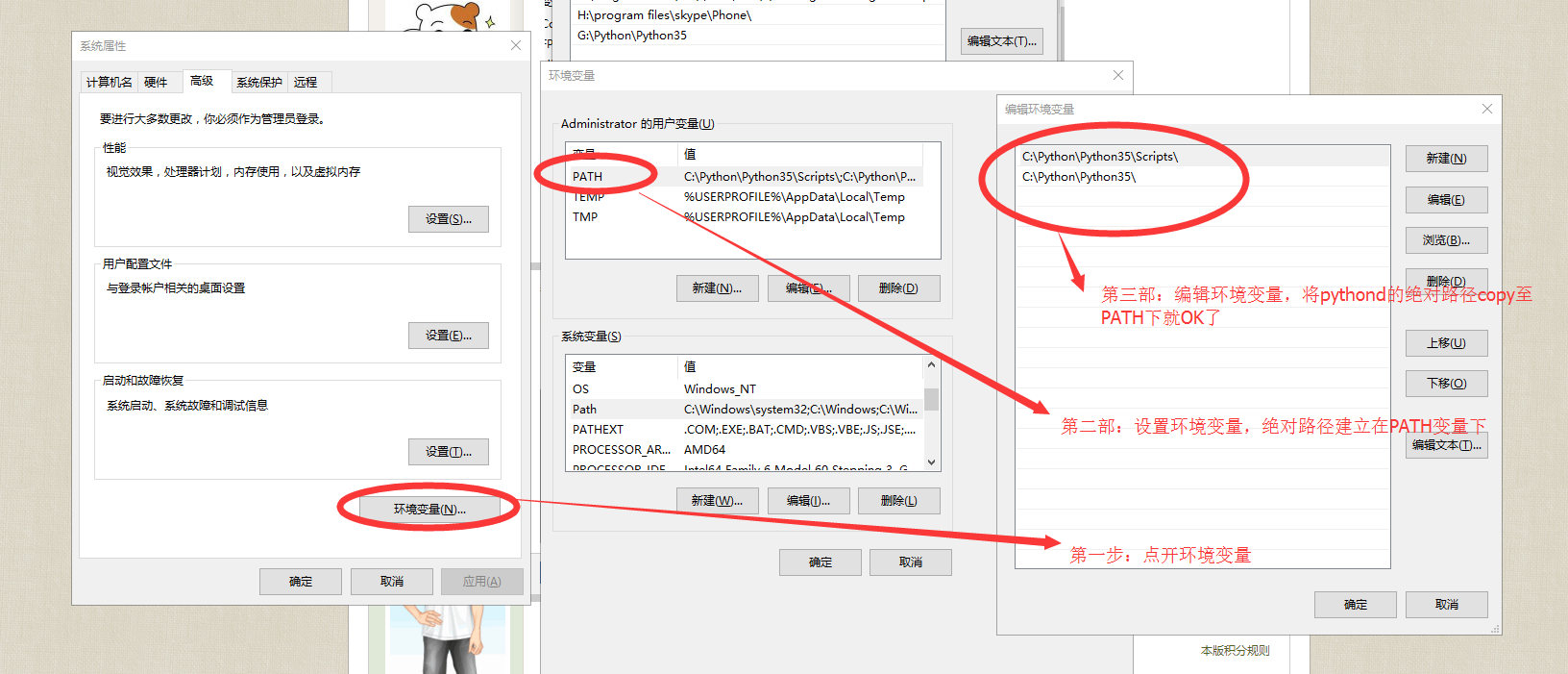Click 浏览(B)... button

point(1446,240)
